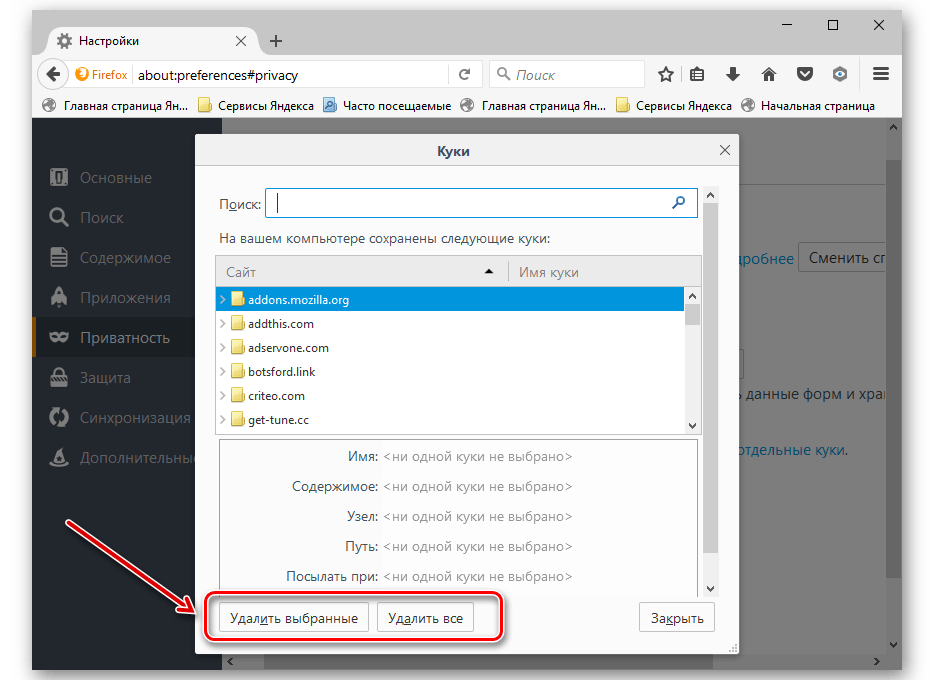Go to the Home page icon
The height and width of the screenshot is (680, 934).
pyautogui.click(x=769, y=74)
